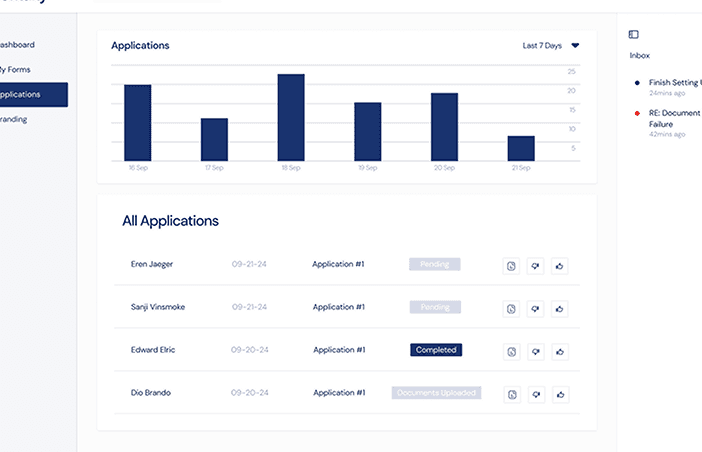This screenshot has height=452, width=702.
Task: Click the red unread dot on Document Failure
Action: [x=637, y=113]
